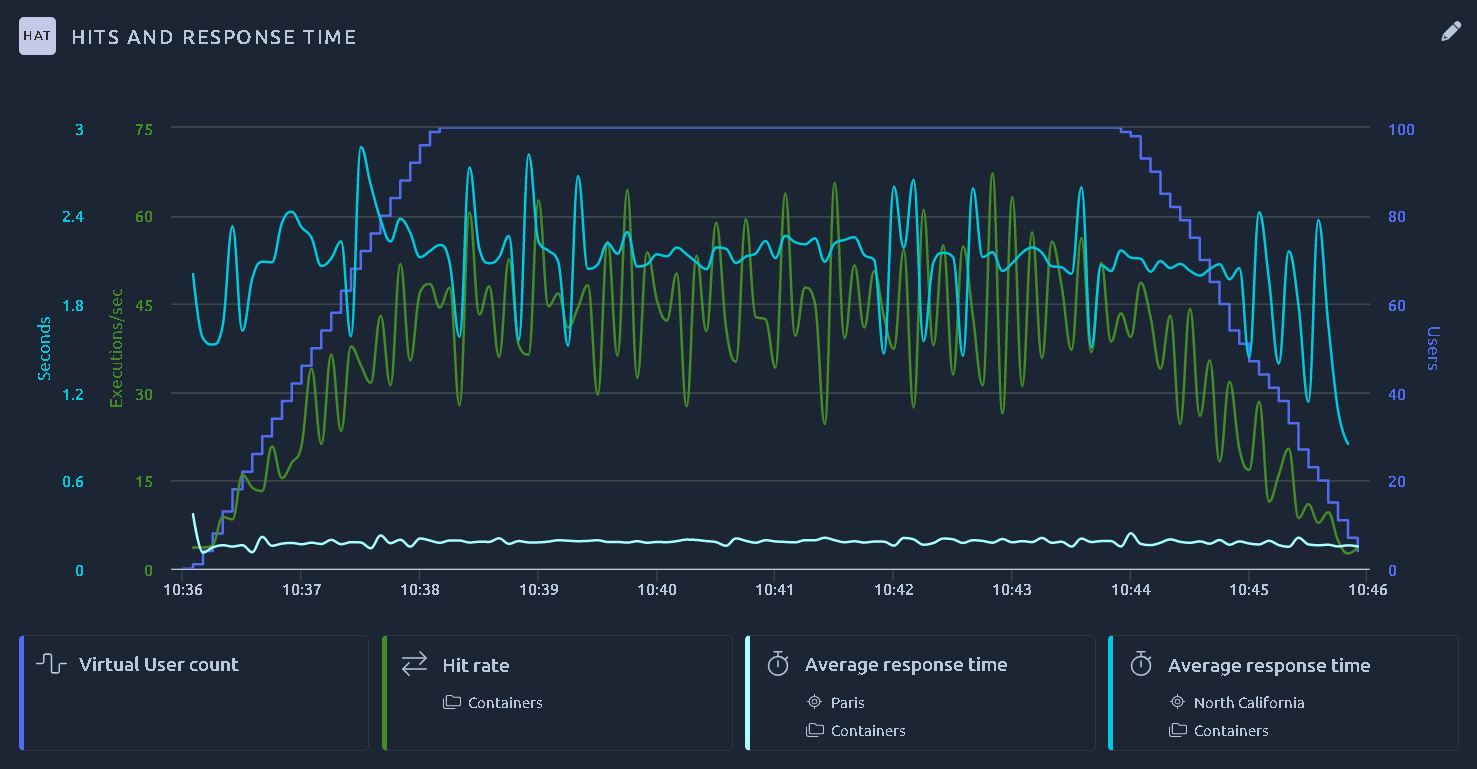Click the folder icon under Hit rate
The height and width of the screenshot is (769, 1477).
(x=451, y=702)
